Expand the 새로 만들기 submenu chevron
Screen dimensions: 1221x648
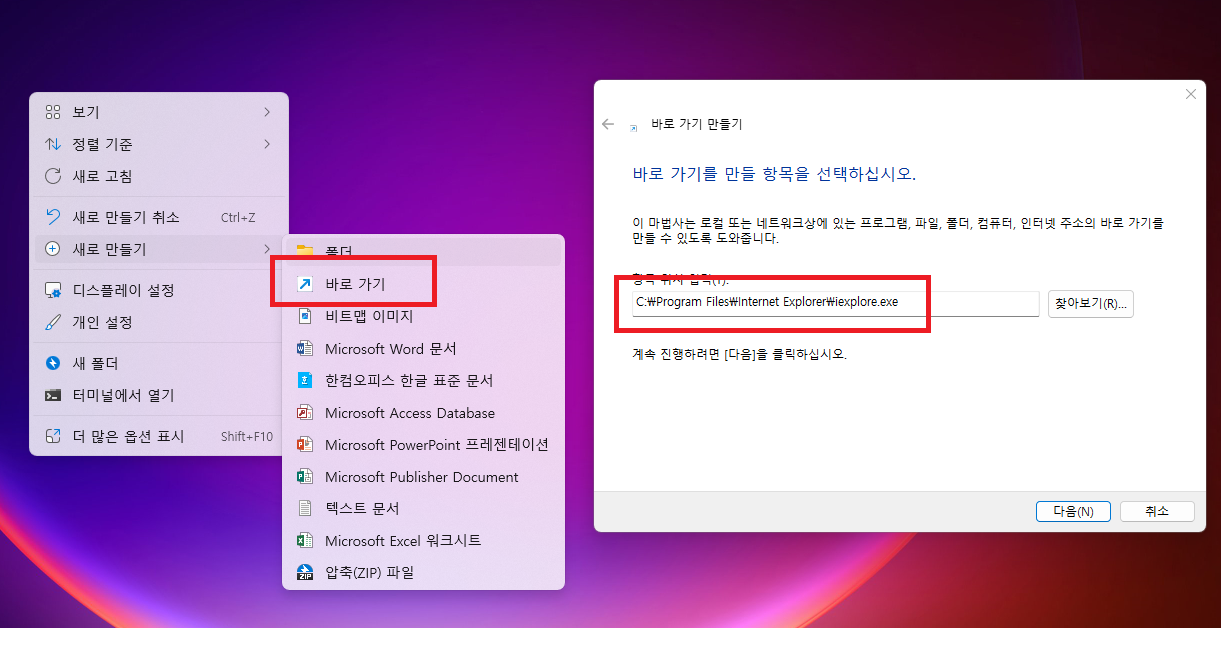click(x=267, y=249)
